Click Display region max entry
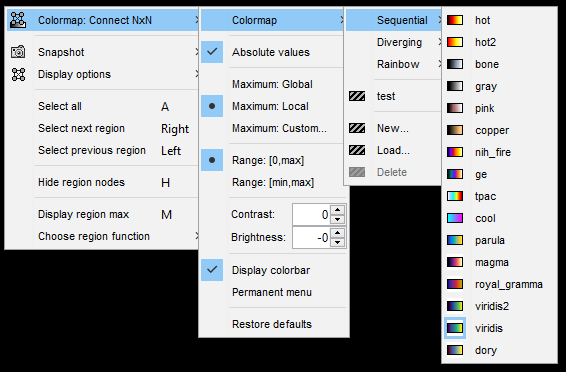This screenshot has width=566, height=372. [x=103, y=214]
